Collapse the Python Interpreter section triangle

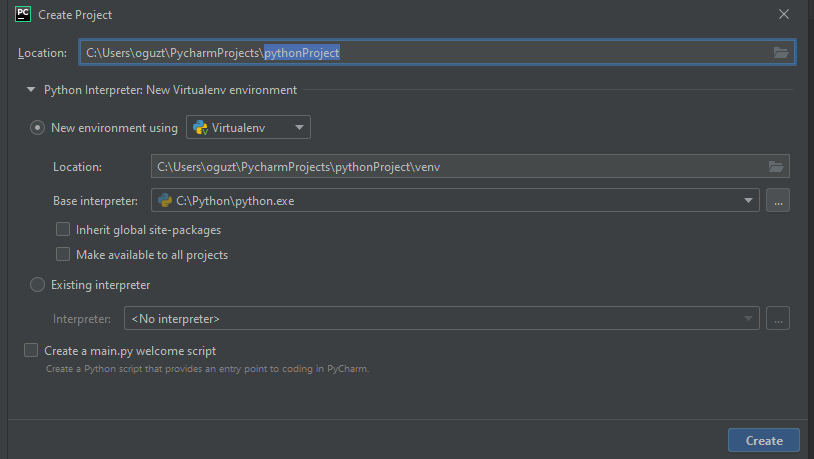[31, 90]
